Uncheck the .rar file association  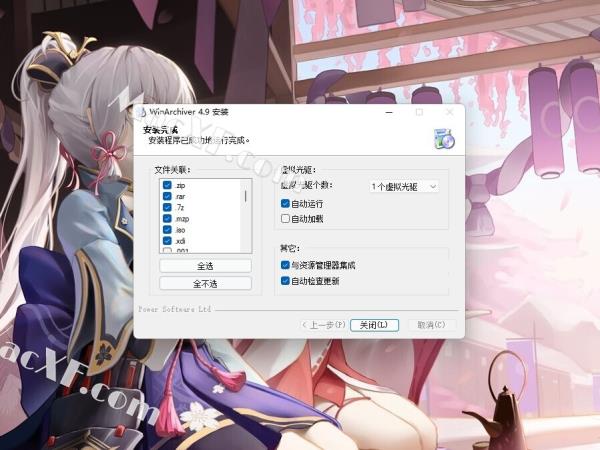tap(167, 196)
